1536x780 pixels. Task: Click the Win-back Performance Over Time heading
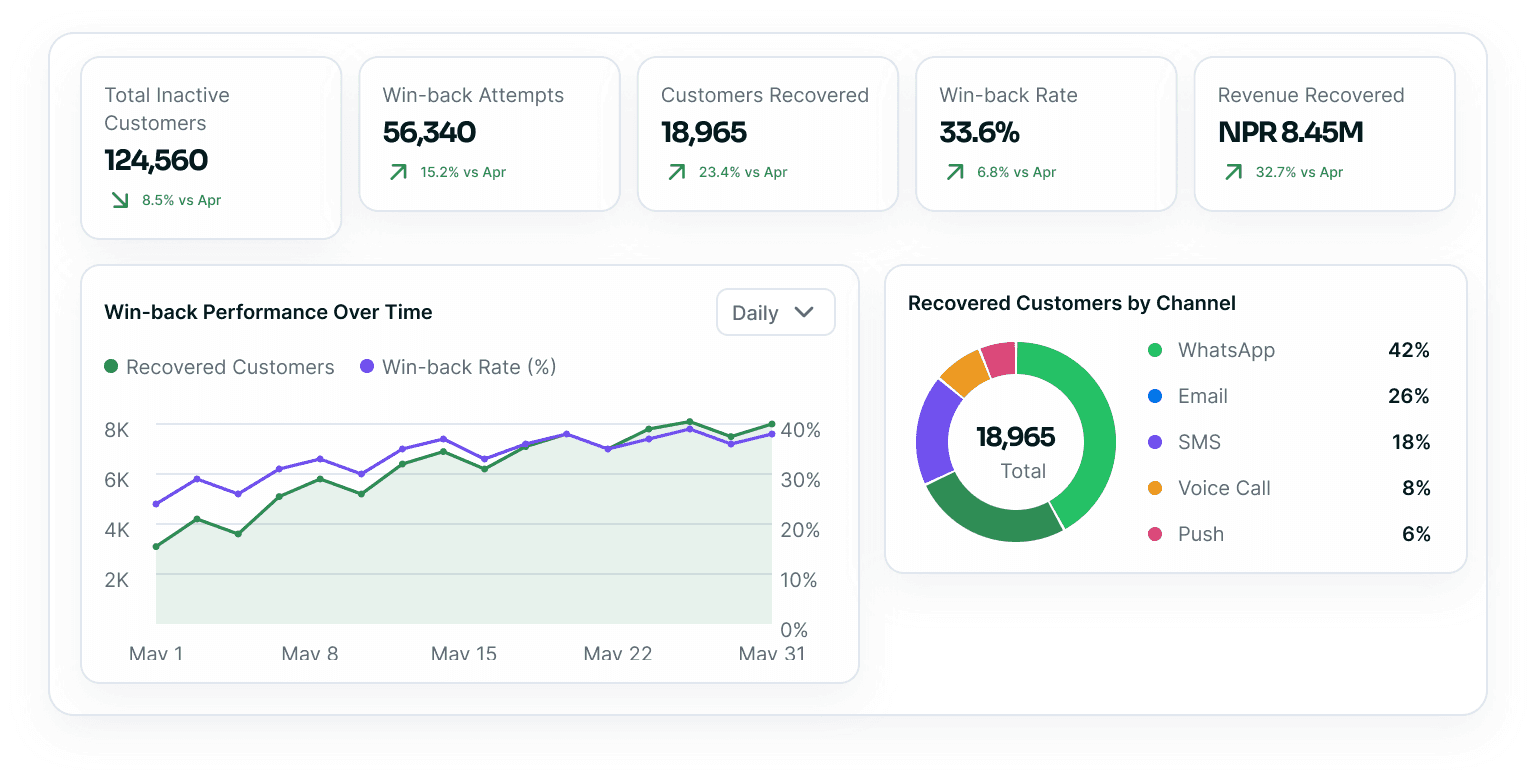[x=268, y=312]
